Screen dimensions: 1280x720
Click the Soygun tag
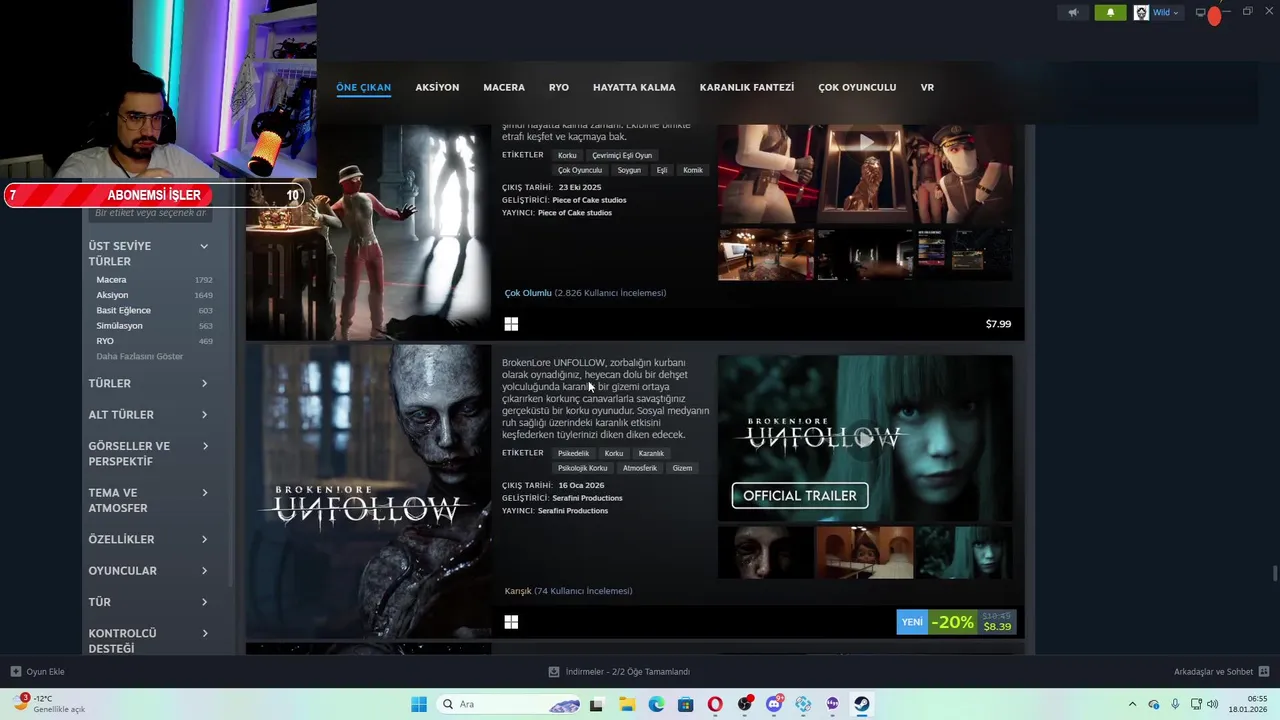point(629,170)
